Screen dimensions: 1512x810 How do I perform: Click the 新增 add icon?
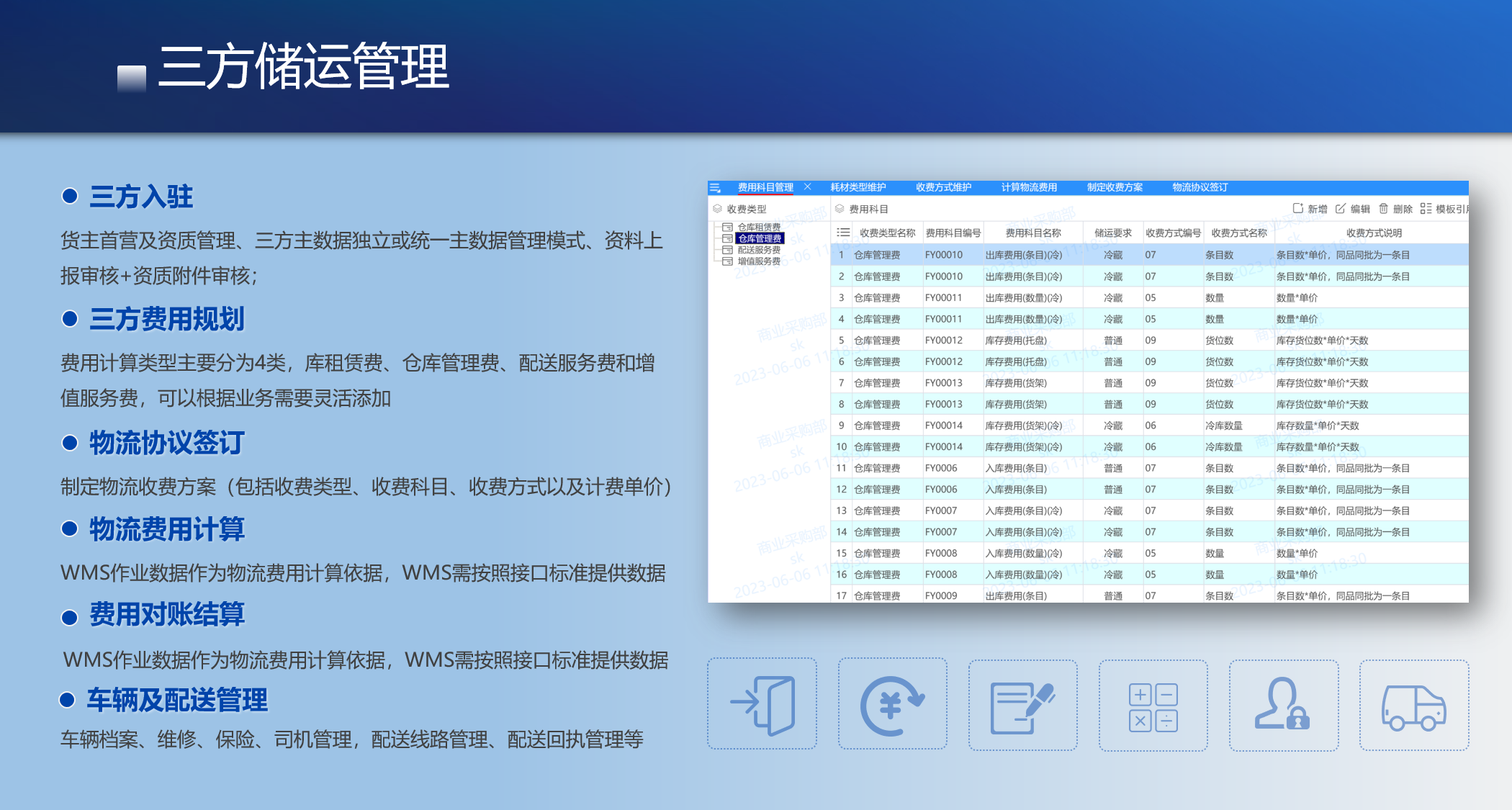pos(1297,209)
